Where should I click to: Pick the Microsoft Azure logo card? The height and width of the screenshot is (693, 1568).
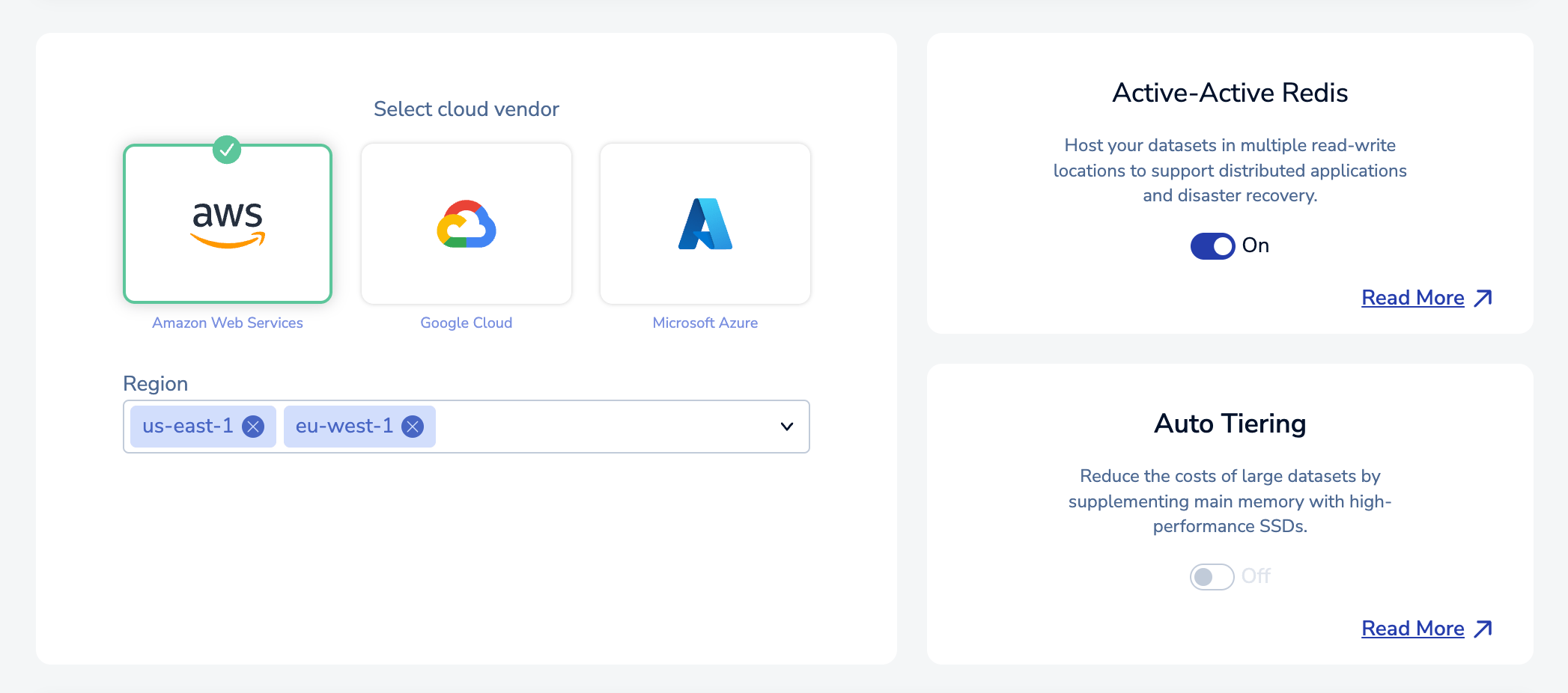(x=705, y=225)
